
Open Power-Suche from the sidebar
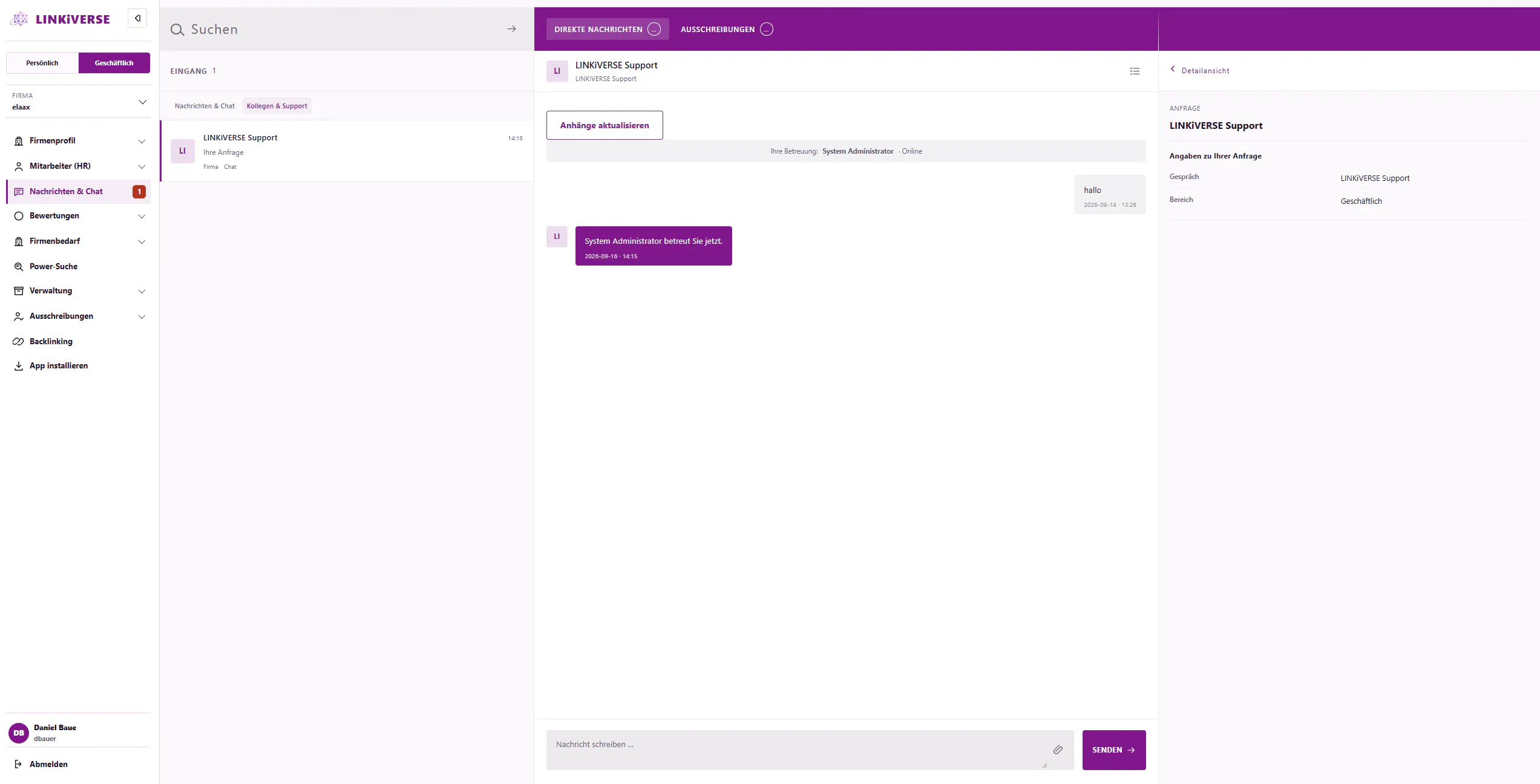(x=79, y=267)
